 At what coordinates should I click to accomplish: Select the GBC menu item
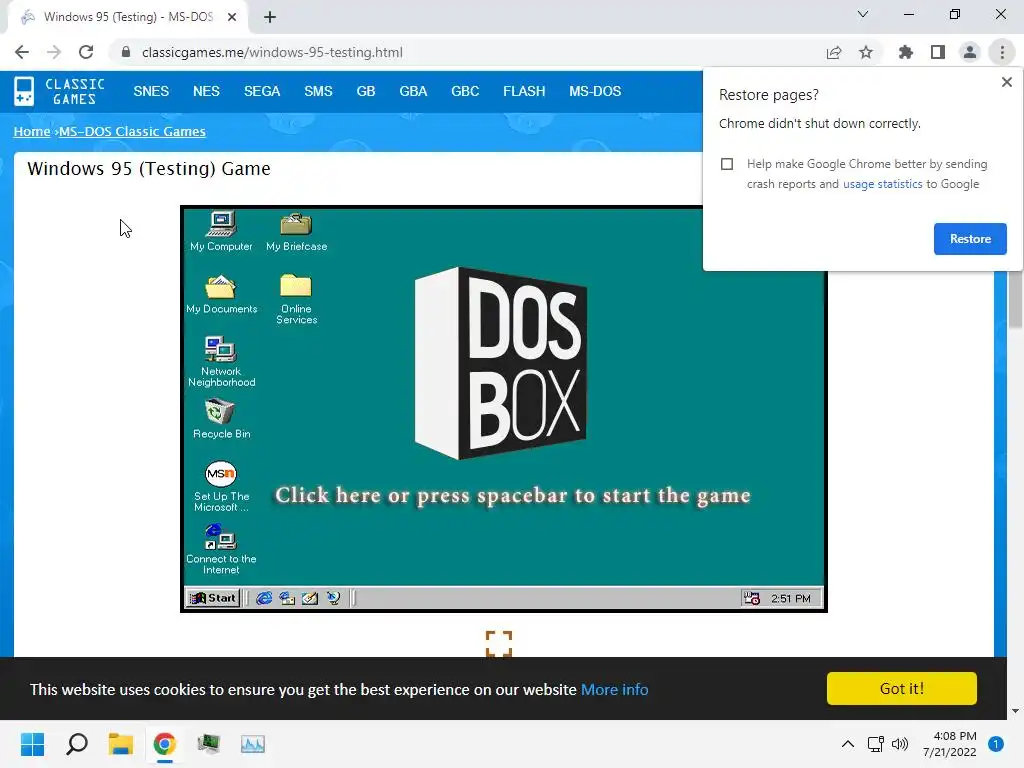465,91
